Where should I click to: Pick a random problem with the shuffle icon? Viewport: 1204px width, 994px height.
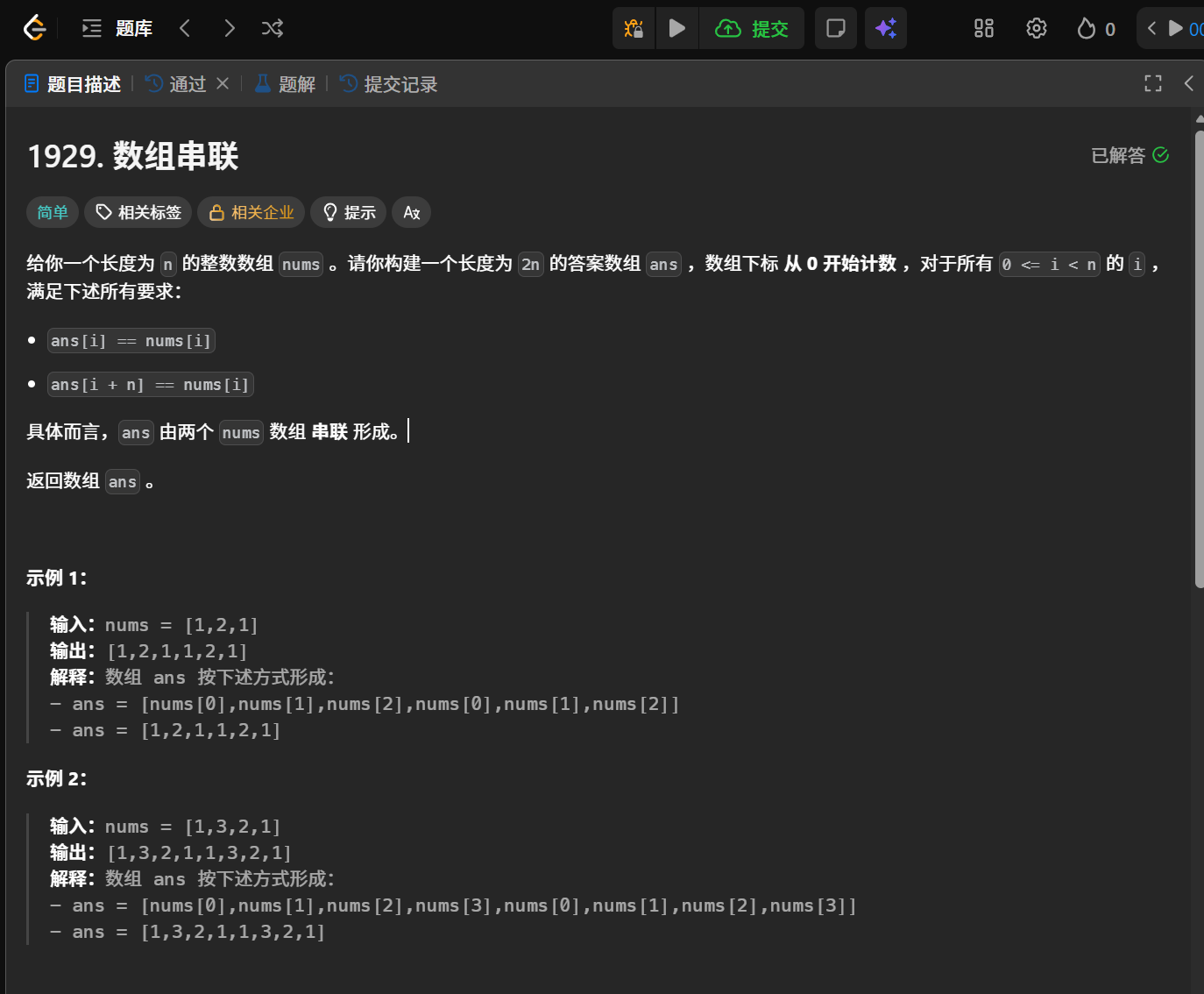click(273, 28)
